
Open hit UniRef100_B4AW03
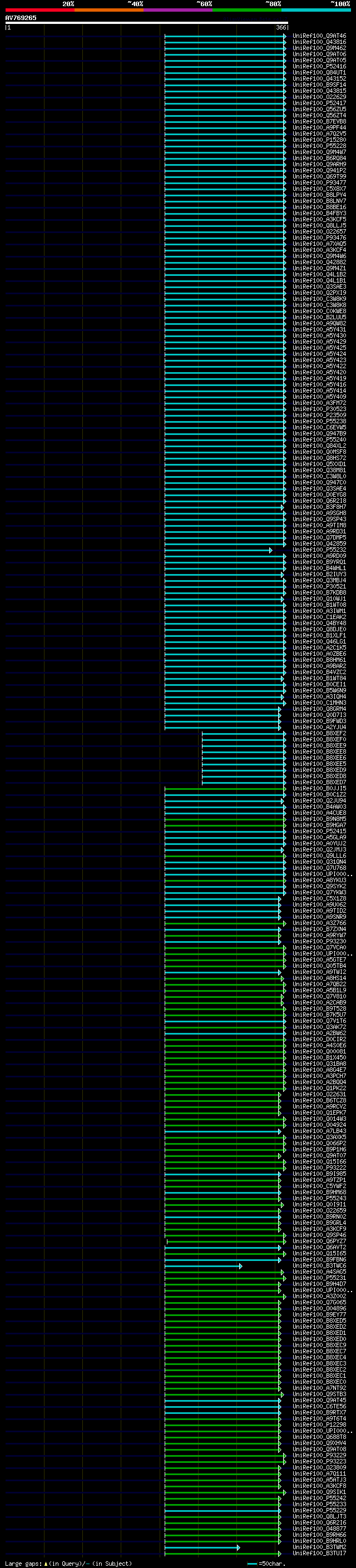(x=319, y=807)
